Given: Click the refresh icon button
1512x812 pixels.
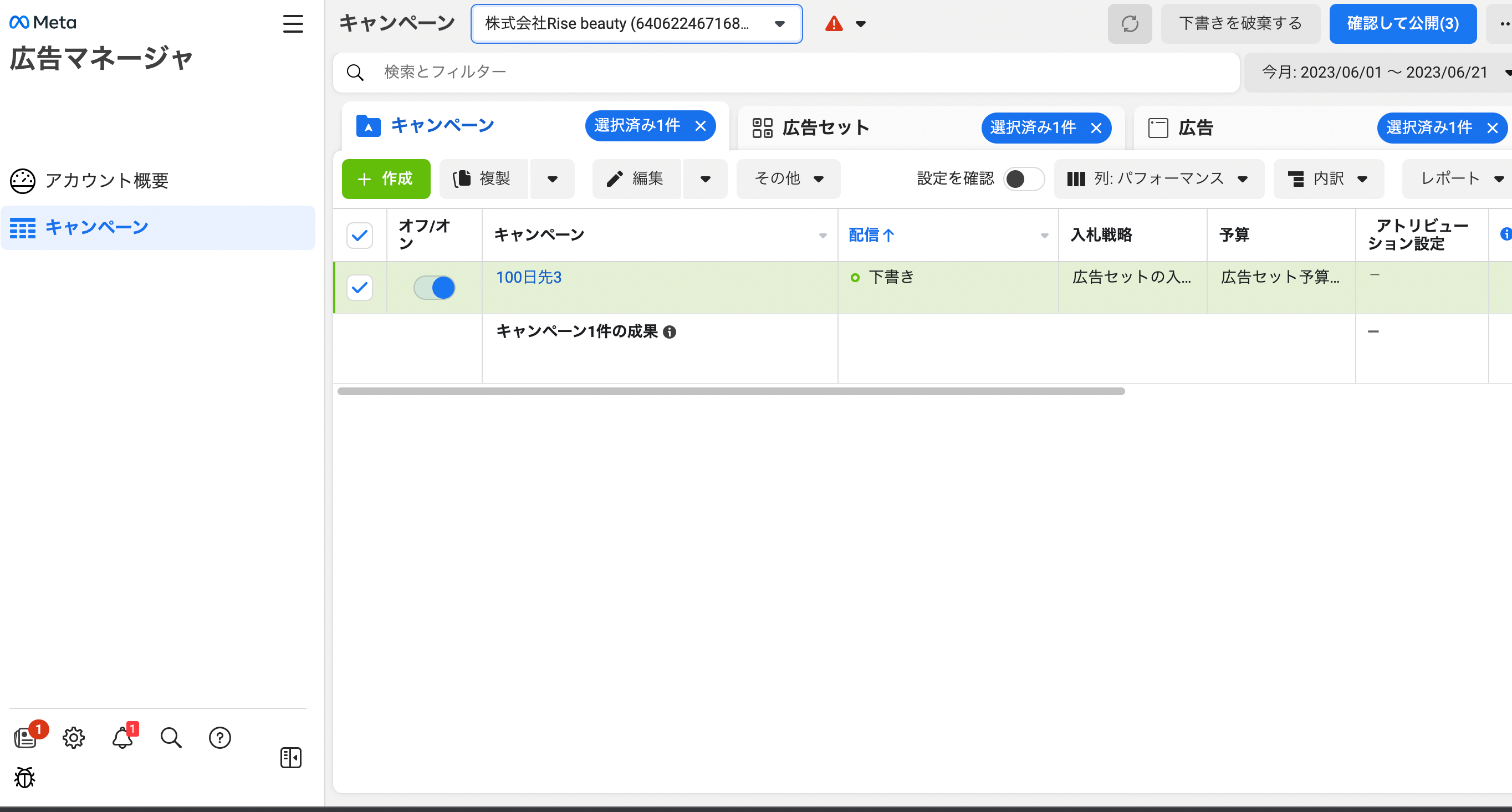Looking at the screenshot, I should pyautogui.click(x=1130, y=23).
